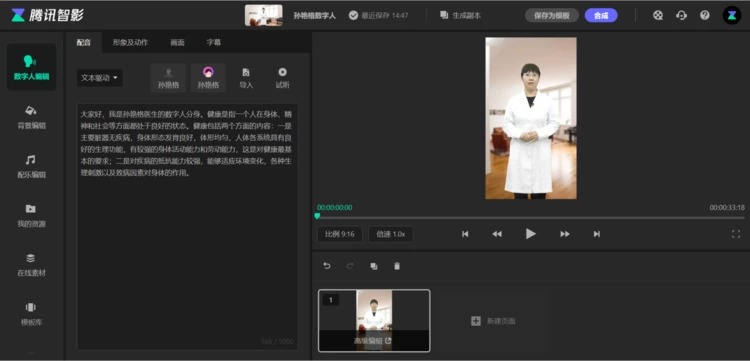This screenshot has height=361, width=750.
Task: Click the playback progress bar handle
Action: pyautogui.click(x=317, y=216)
